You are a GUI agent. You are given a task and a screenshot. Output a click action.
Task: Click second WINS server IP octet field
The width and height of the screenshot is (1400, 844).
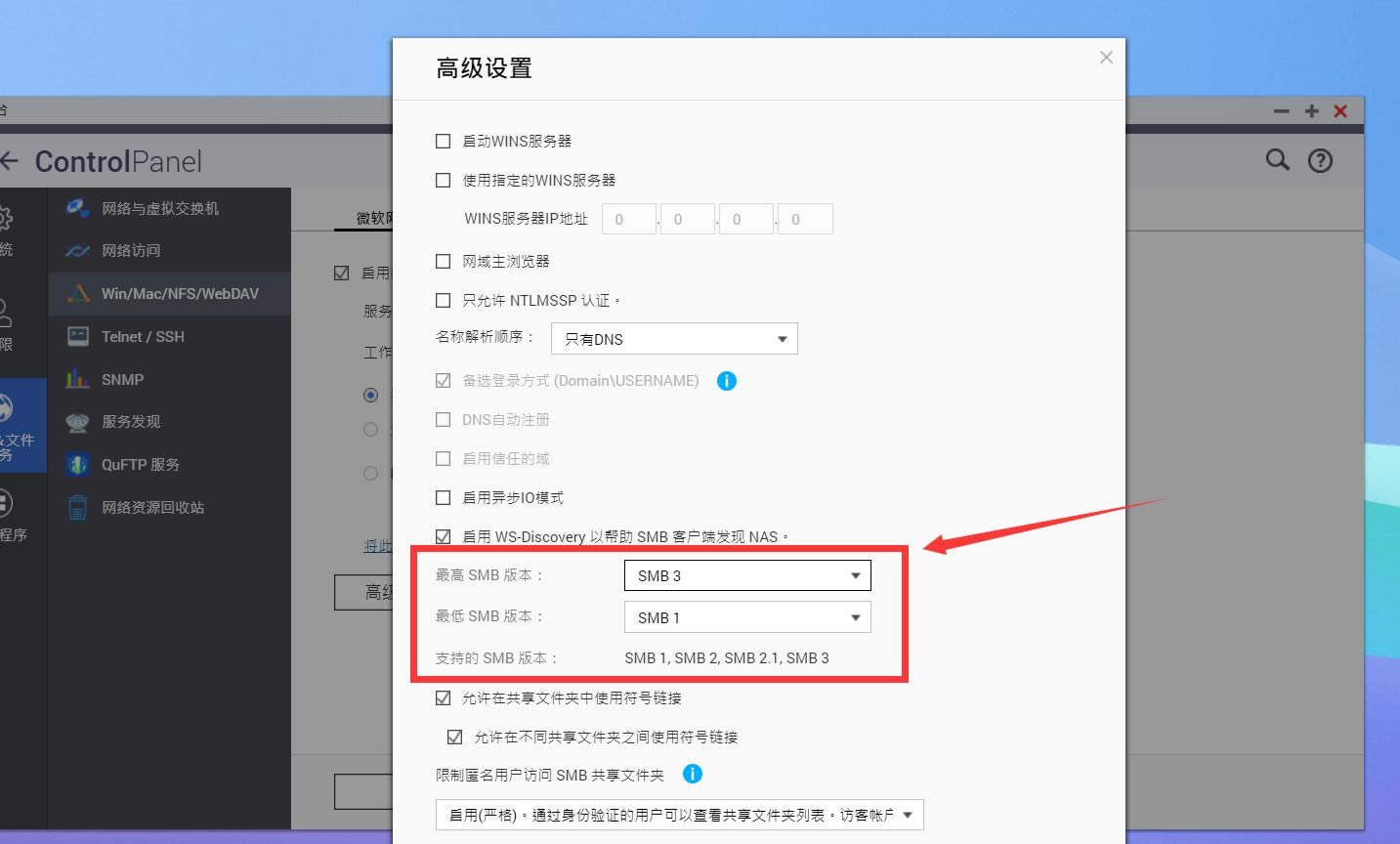click(x=688, y=219)
